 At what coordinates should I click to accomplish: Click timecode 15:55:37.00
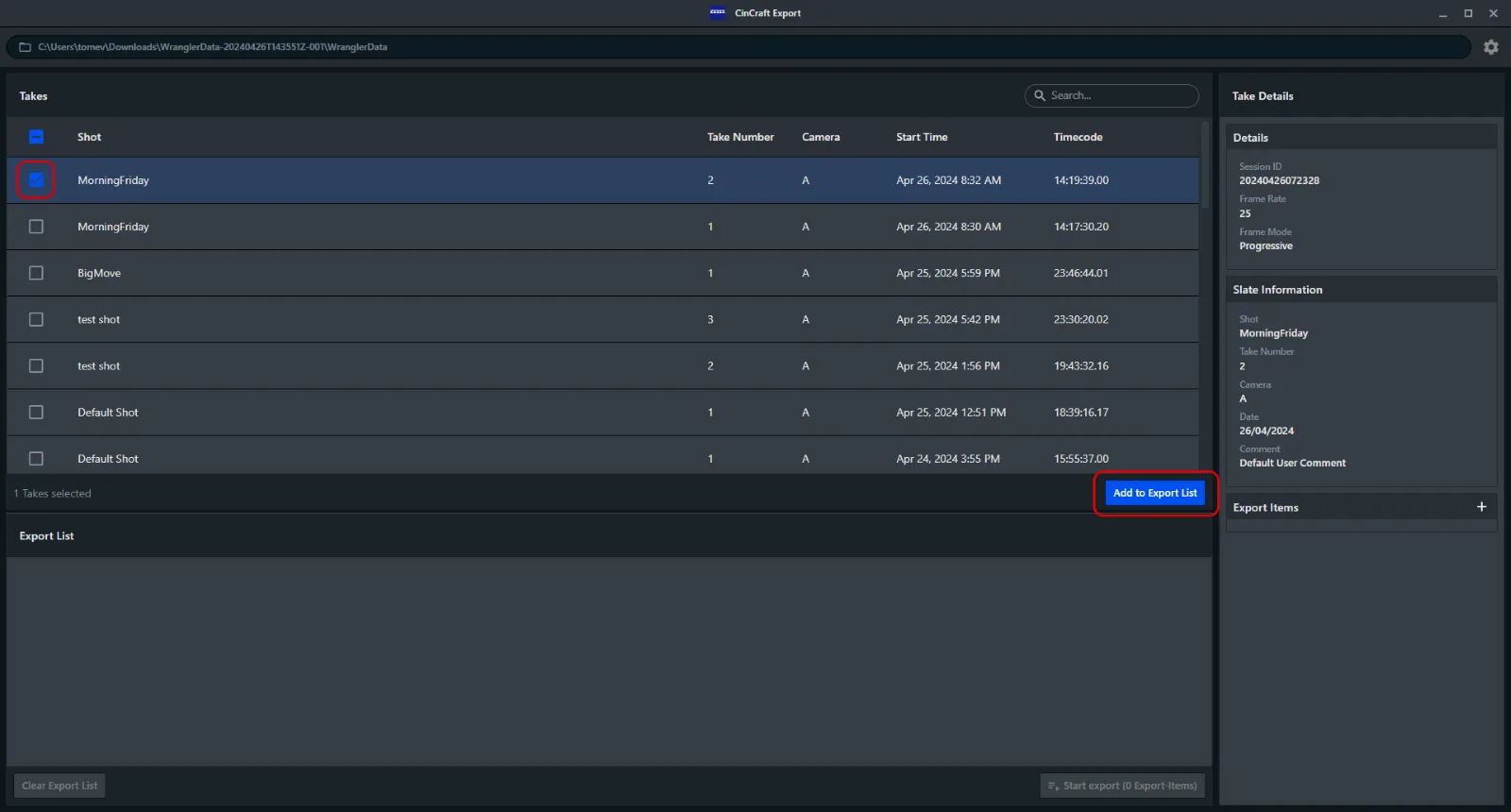[x=1081, y=459]
